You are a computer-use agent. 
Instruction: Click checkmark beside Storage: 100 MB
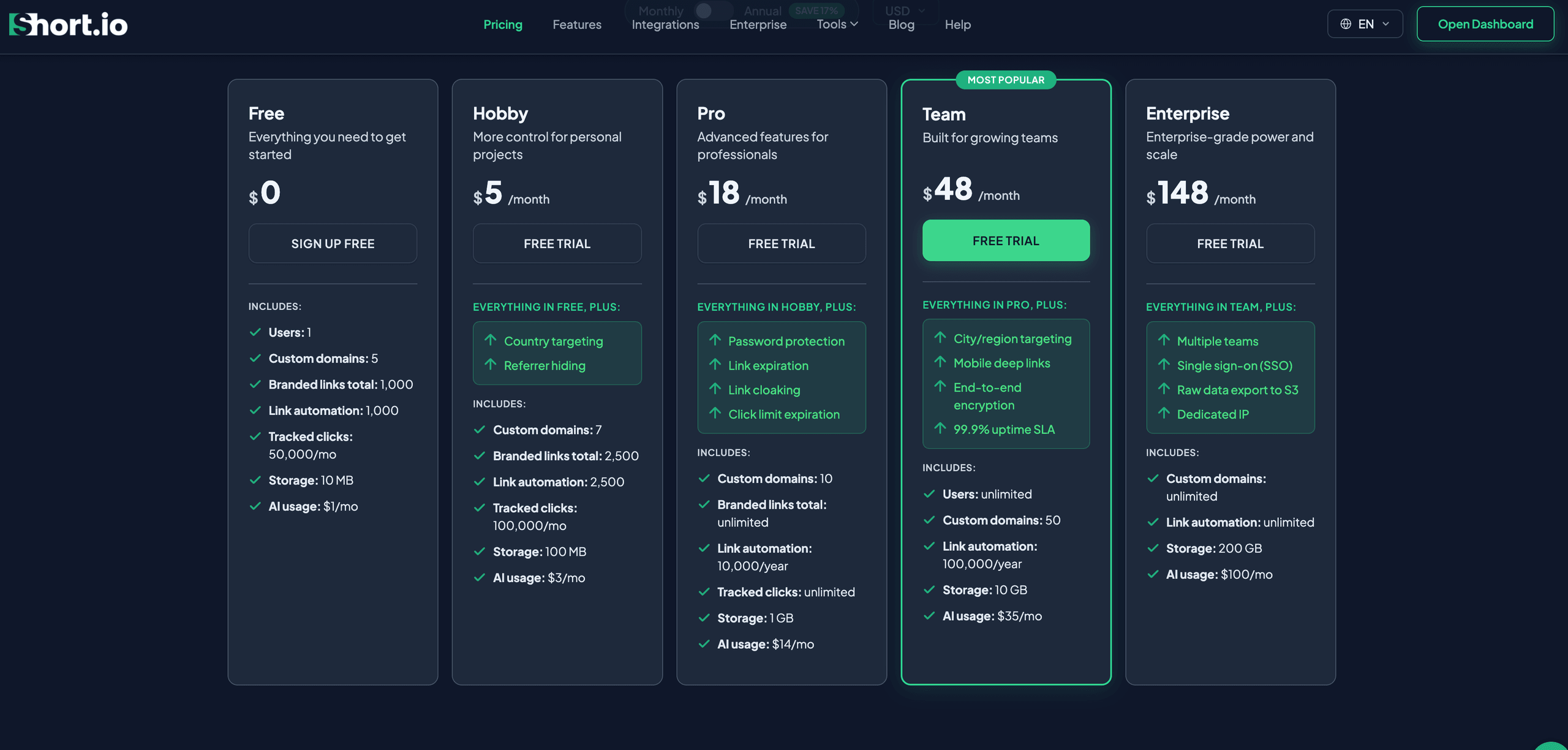pyautogui.click(x=480, y=551)
